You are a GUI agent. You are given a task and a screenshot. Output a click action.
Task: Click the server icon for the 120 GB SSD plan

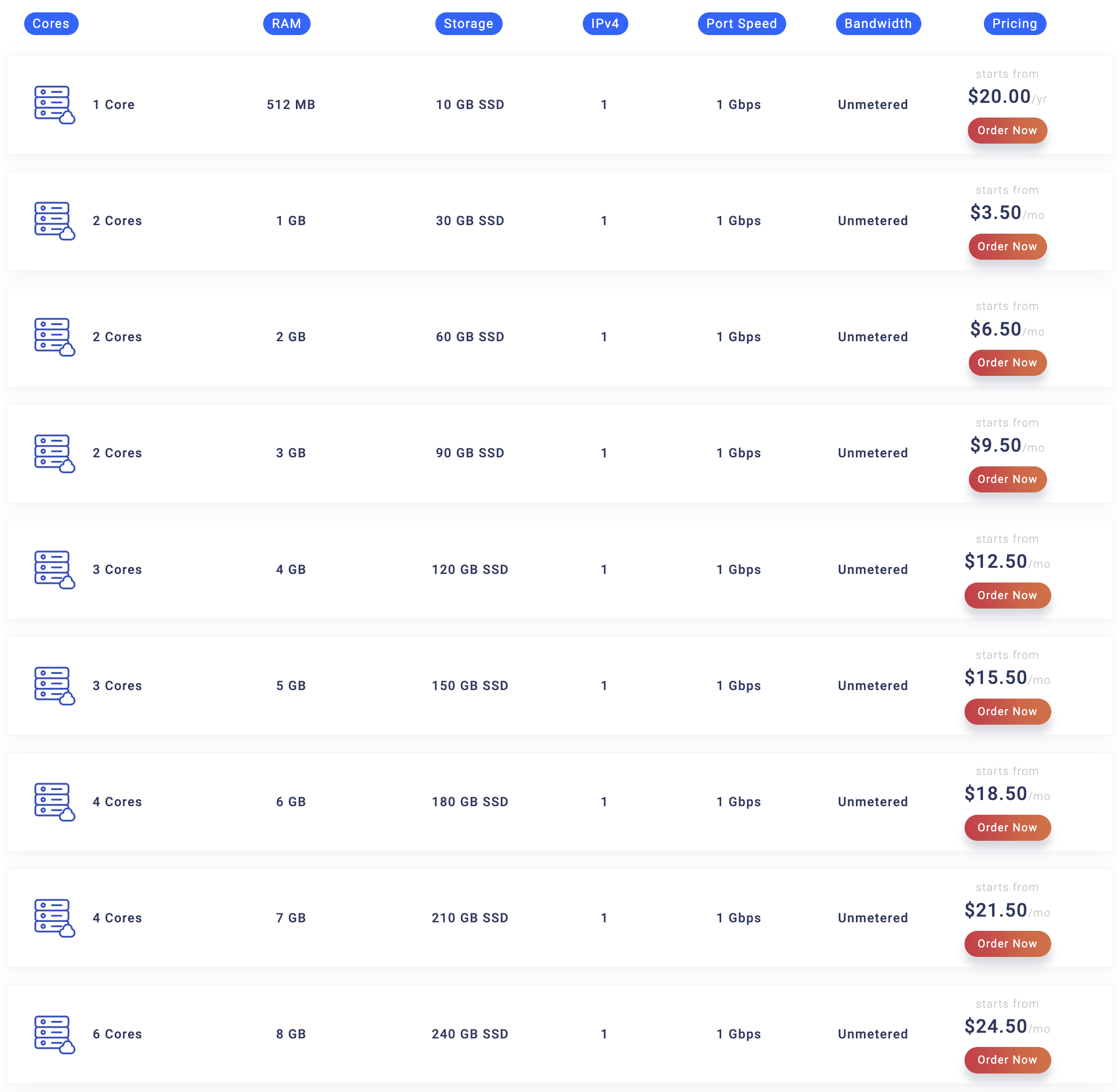tap(55, 570)
